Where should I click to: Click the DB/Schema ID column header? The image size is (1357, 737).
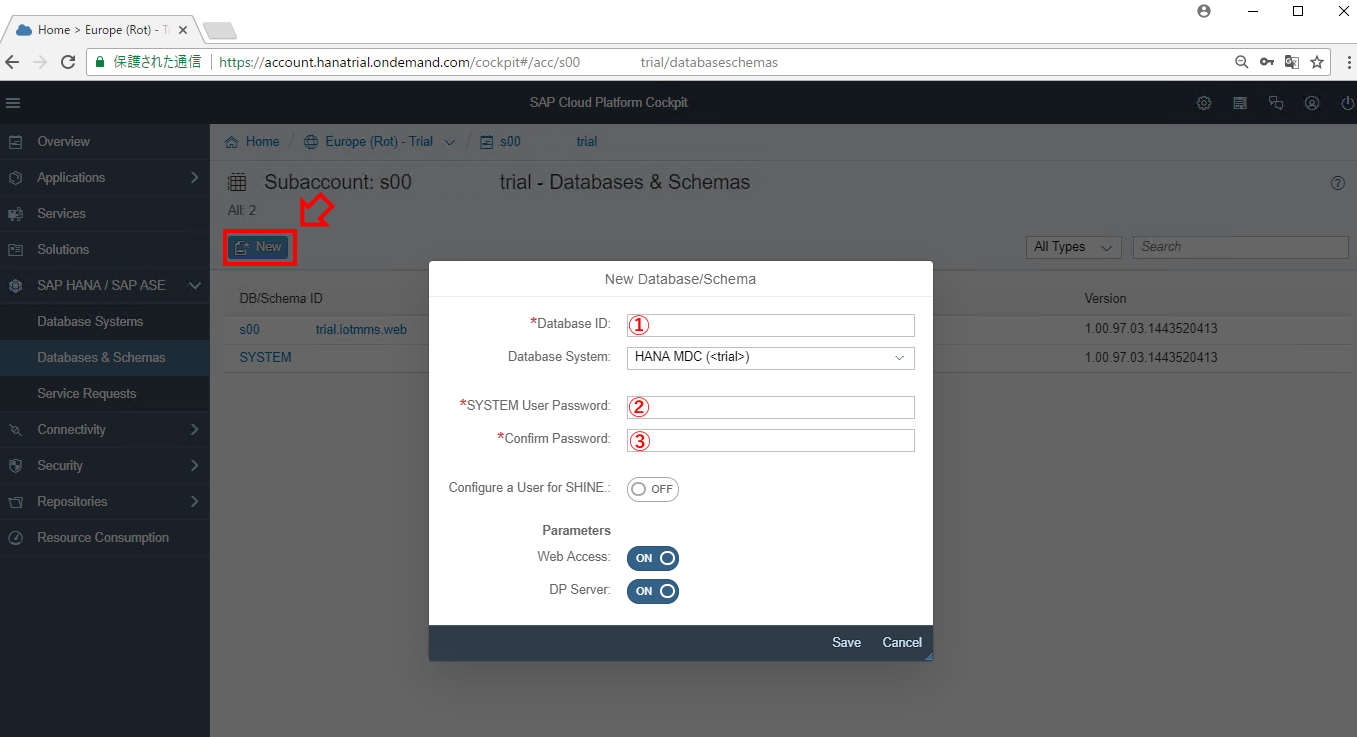pos(281,299)
